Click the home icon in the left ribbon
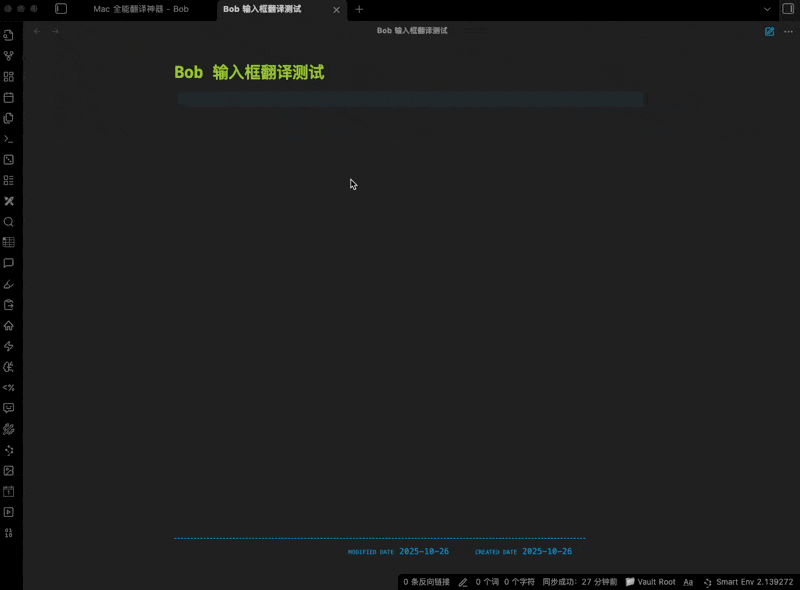This screenshot has height=590, width=800. pos(9,325)
